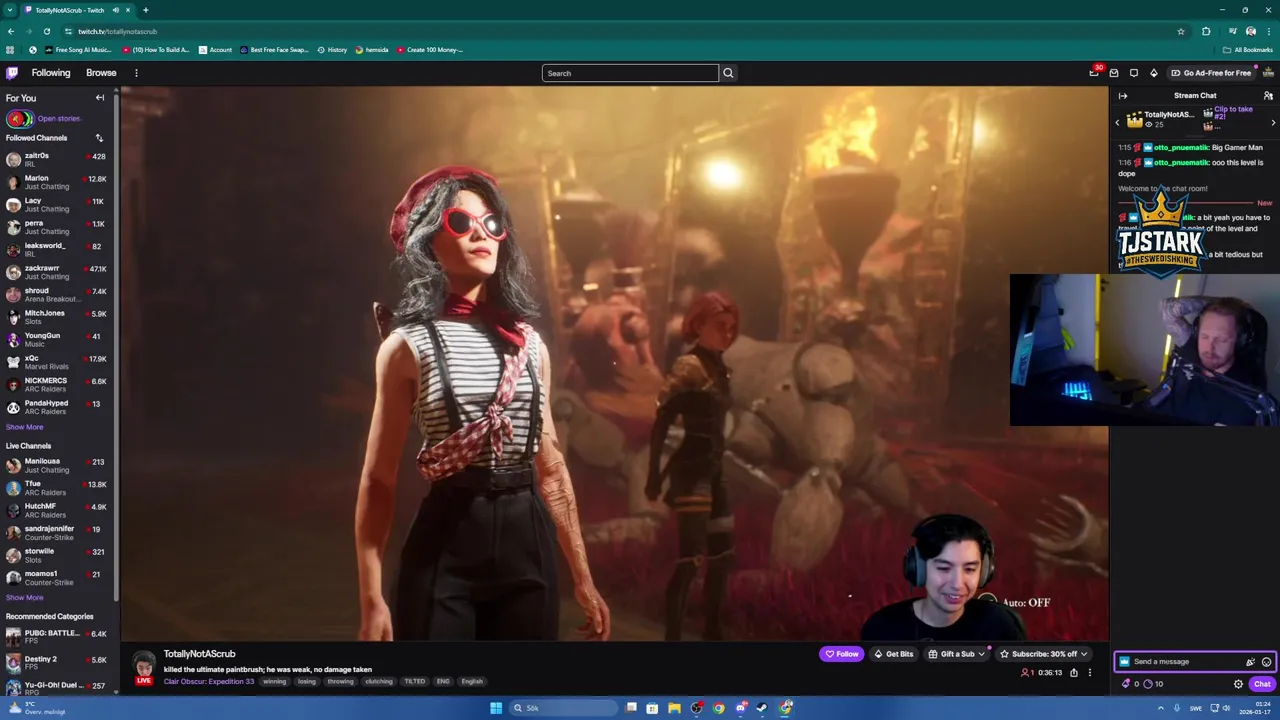Open zaitr0s channel in sidebar
This screenshot has width=1280, height=720.
(56, 159)
